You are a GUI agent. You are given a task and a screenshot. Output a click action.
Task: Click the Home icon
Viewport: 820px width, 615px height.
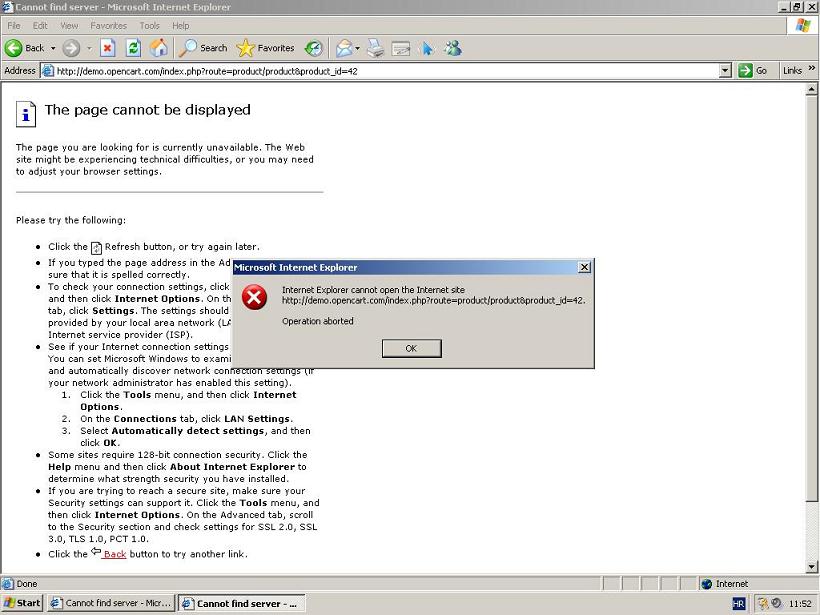coord(159,48)
